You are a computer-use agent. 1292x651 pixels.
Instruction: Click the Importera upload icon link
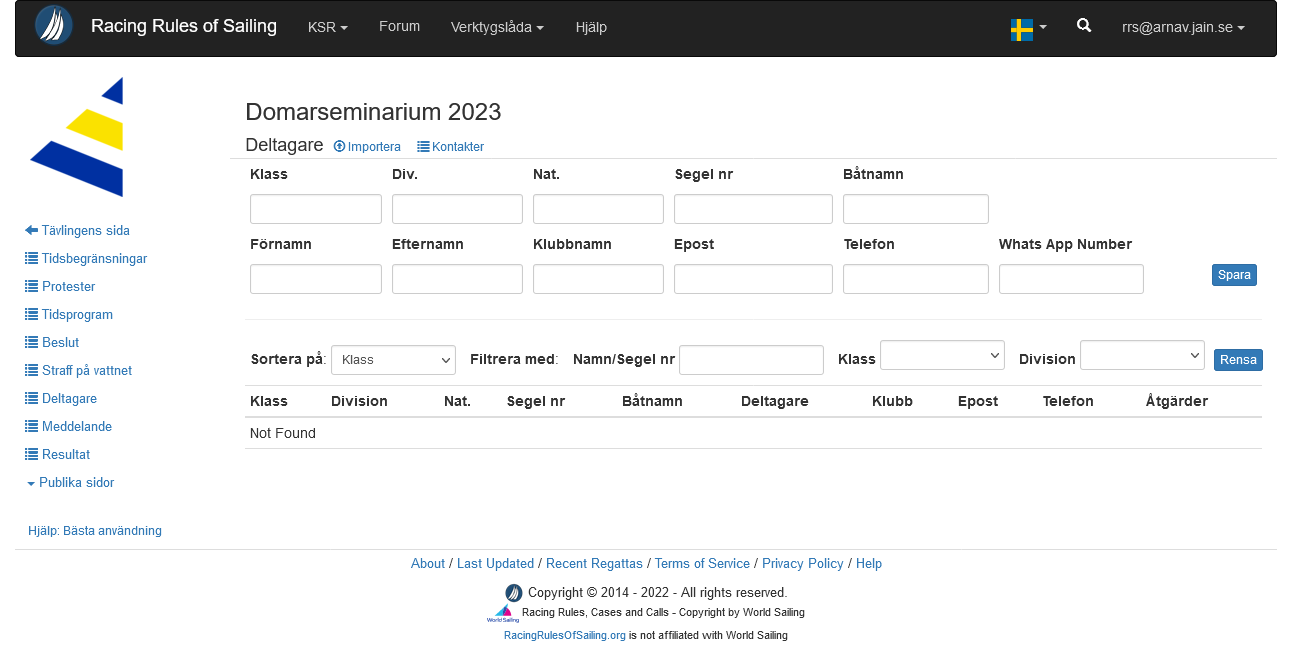coord(367,147)
